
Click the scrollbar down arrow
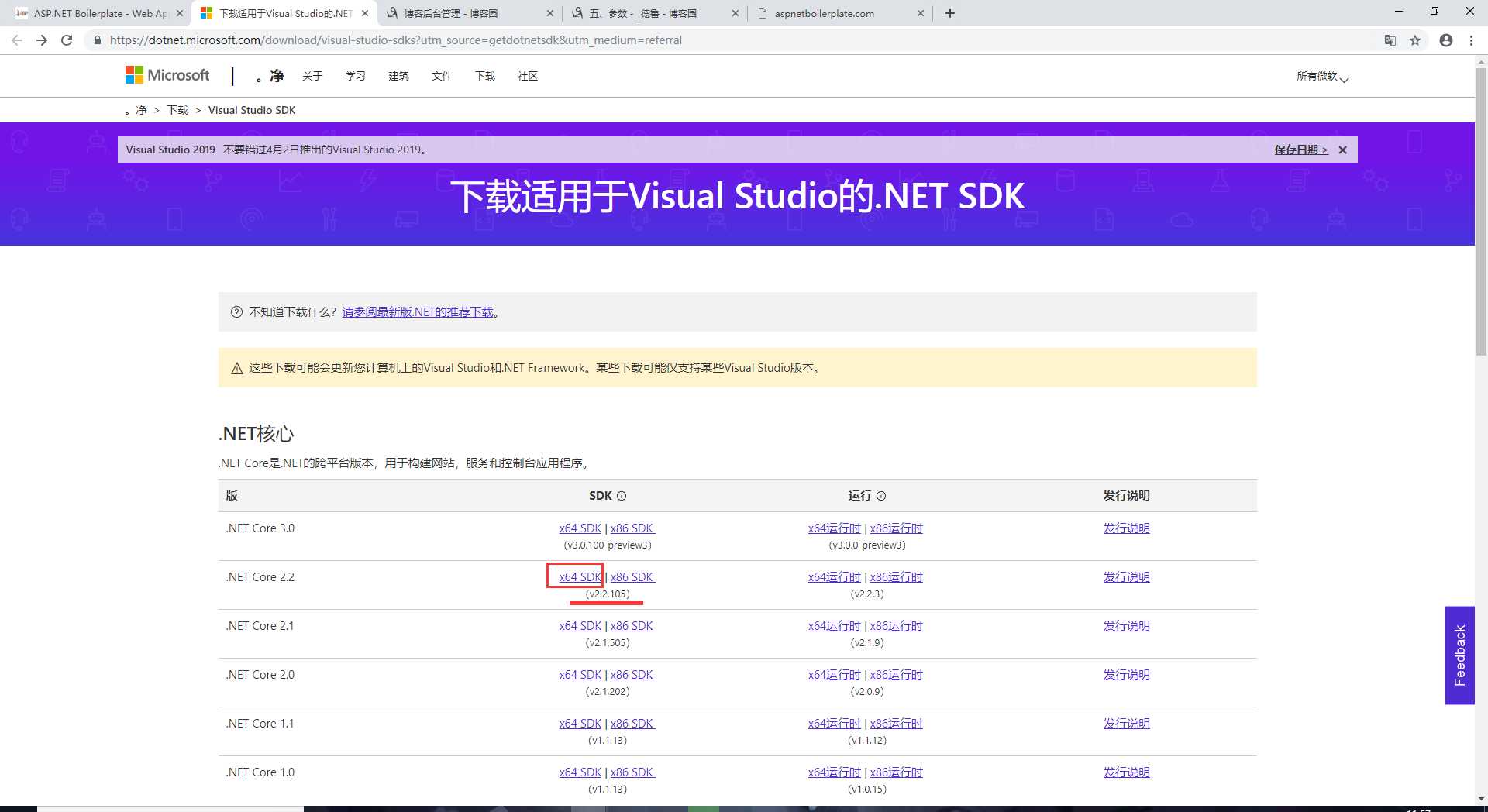(x=1481, y=799)
